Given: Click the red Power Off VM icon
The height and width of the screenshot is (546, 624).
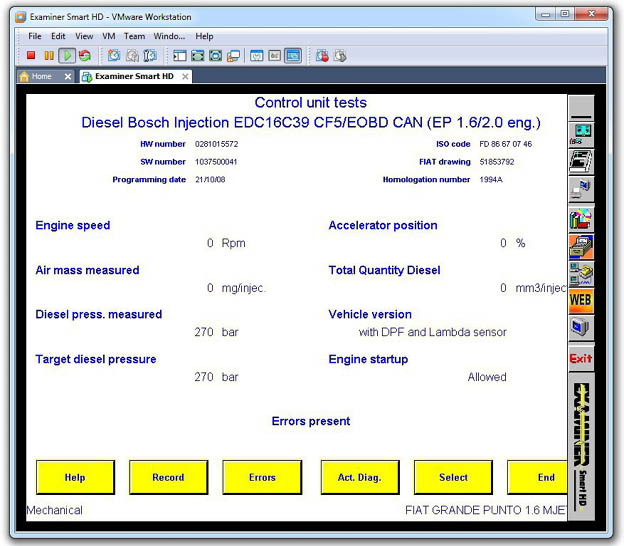Looking at the screenshot, I should (x=31, y=56).
